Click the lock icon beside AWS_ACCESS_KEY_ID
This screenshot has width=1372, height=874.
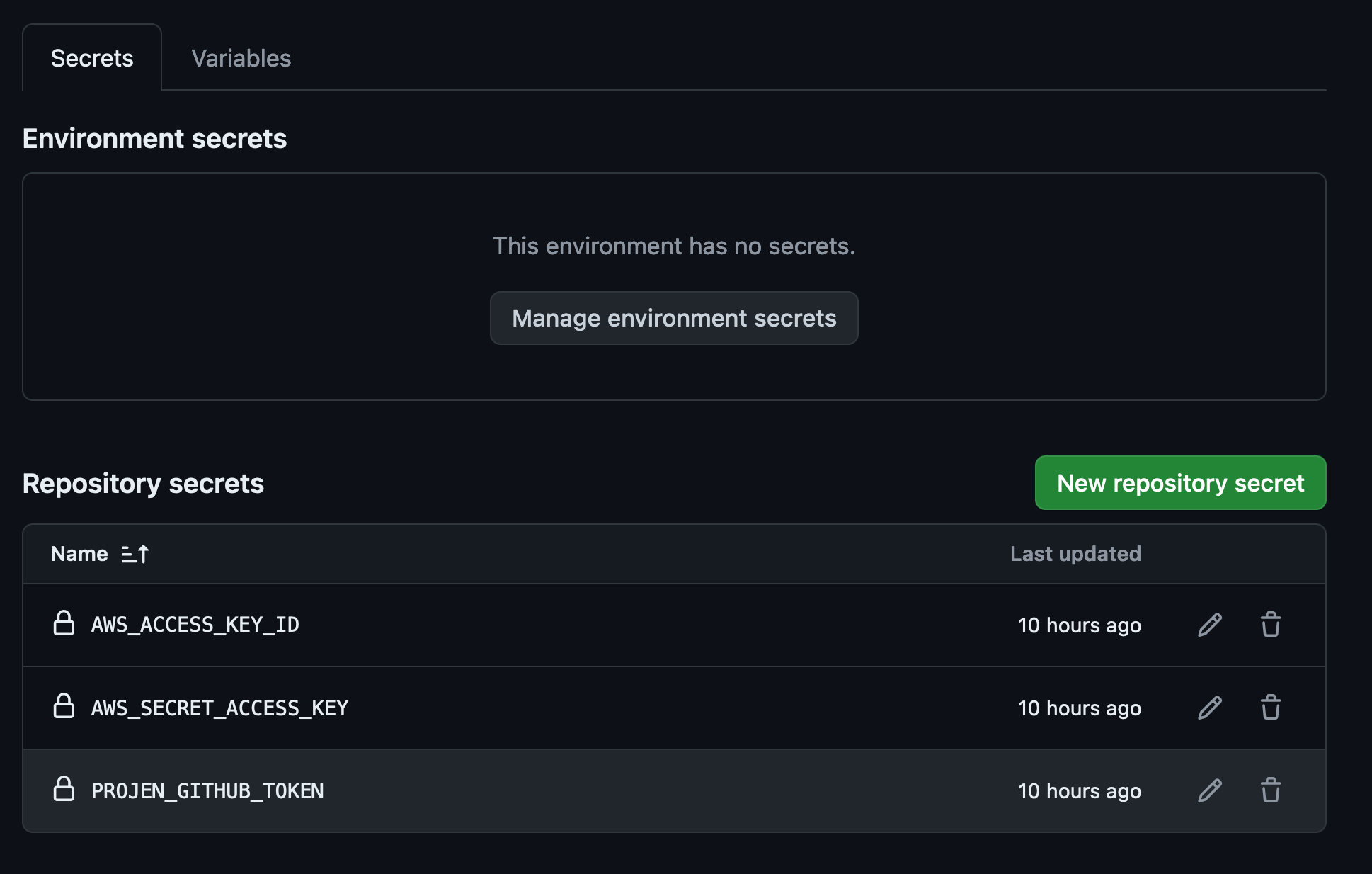(x=64, y=625)
